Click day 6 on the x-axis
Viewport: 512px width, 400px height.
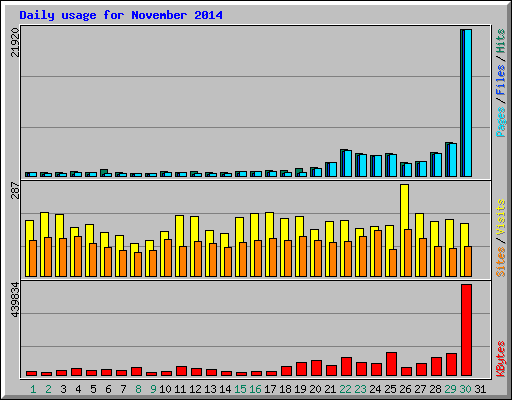(x=108, y=389)
